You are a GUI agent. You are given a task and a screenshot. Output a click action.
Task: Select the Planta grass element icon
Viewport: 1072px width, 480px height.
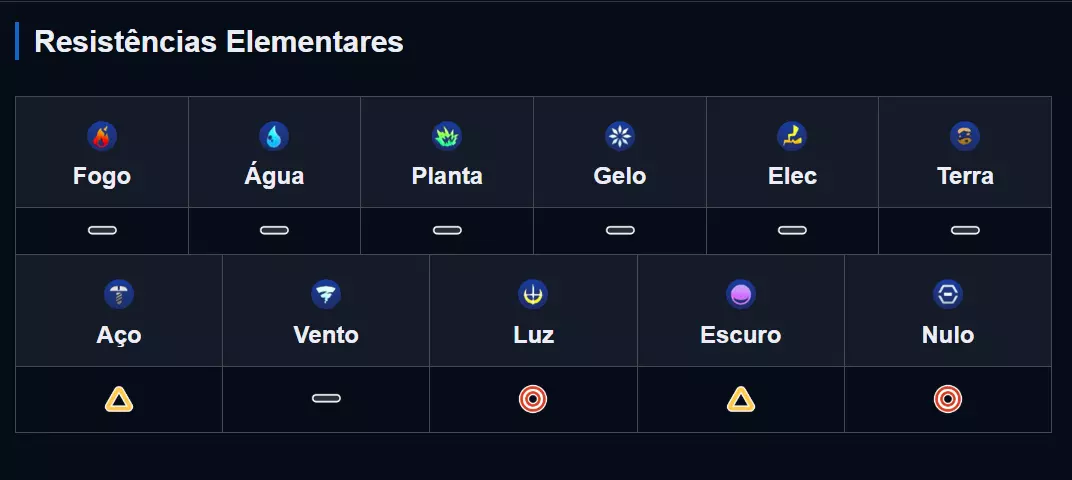pos(447,136)
